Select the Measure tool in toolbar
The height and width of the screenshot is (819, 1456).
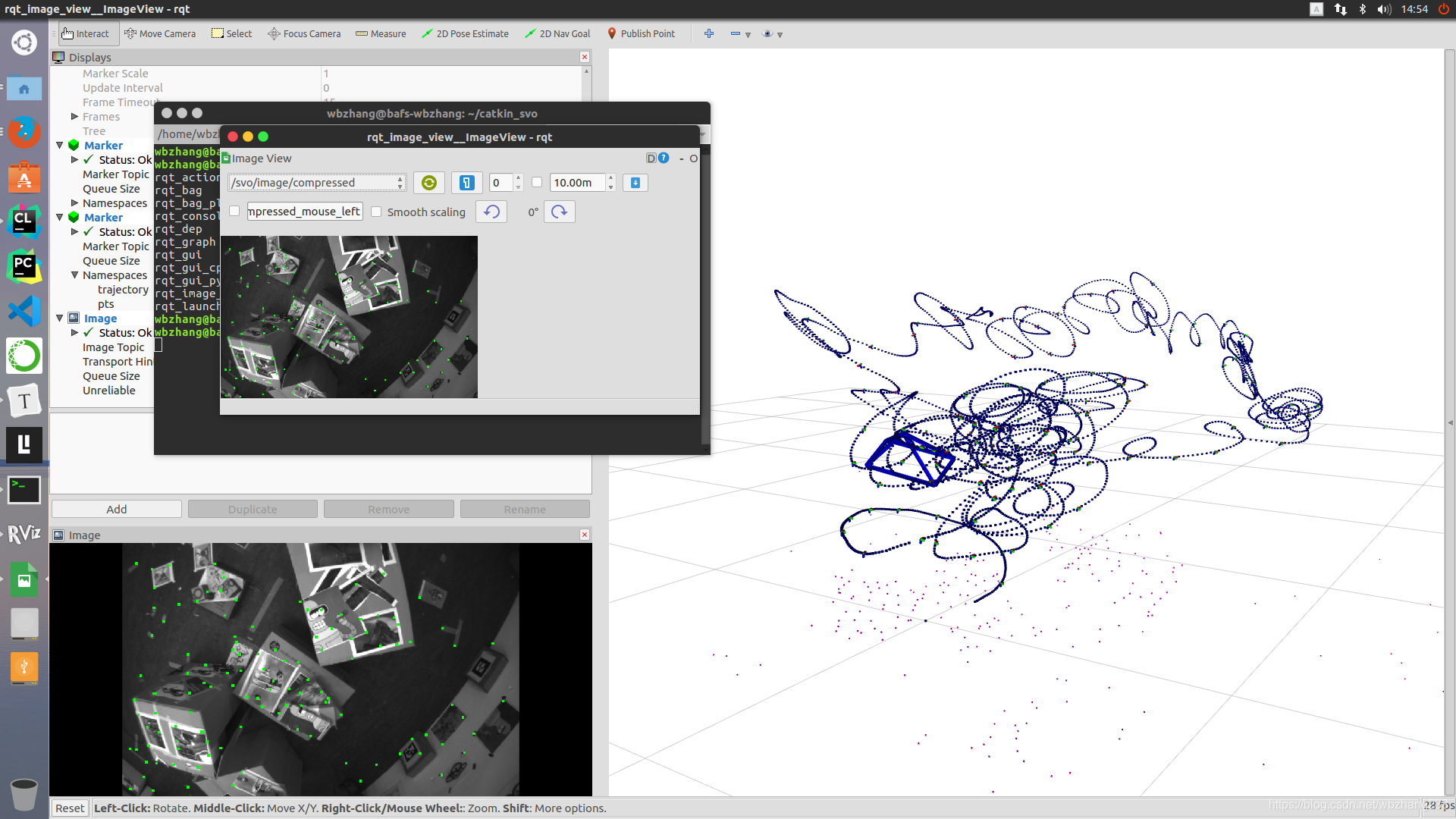(381, 33)
